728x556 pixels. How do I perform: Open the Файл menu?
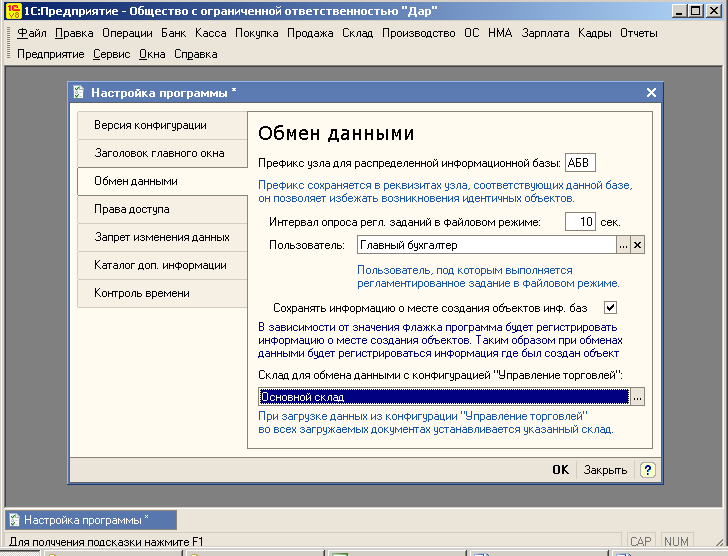[32, 33]
